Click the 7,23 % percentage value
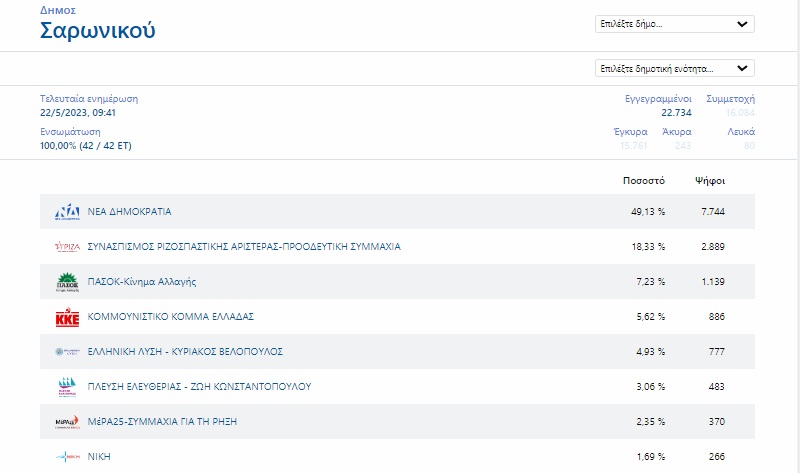Viewport: 800px width, 473px height. pos(651,282)
